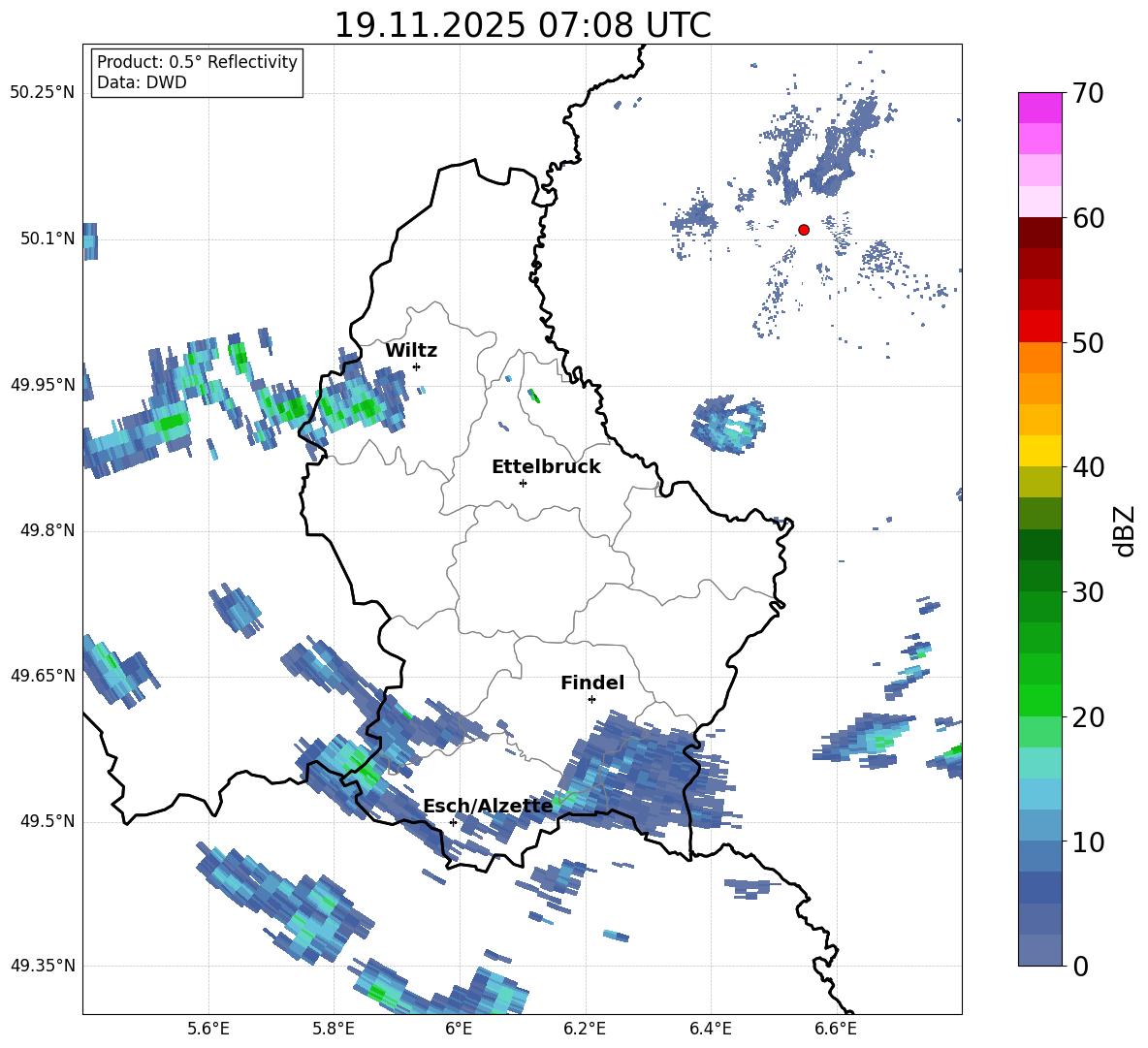Click the 10 colorbar tick label
The image size is (1148, 1048).
[x=1088, y=842]
